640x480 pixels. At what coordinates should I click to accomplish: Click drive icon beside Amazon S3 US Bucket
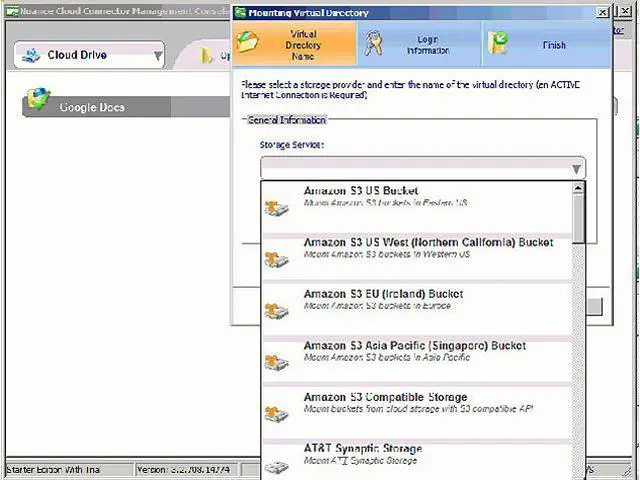(x=276, y=208)
